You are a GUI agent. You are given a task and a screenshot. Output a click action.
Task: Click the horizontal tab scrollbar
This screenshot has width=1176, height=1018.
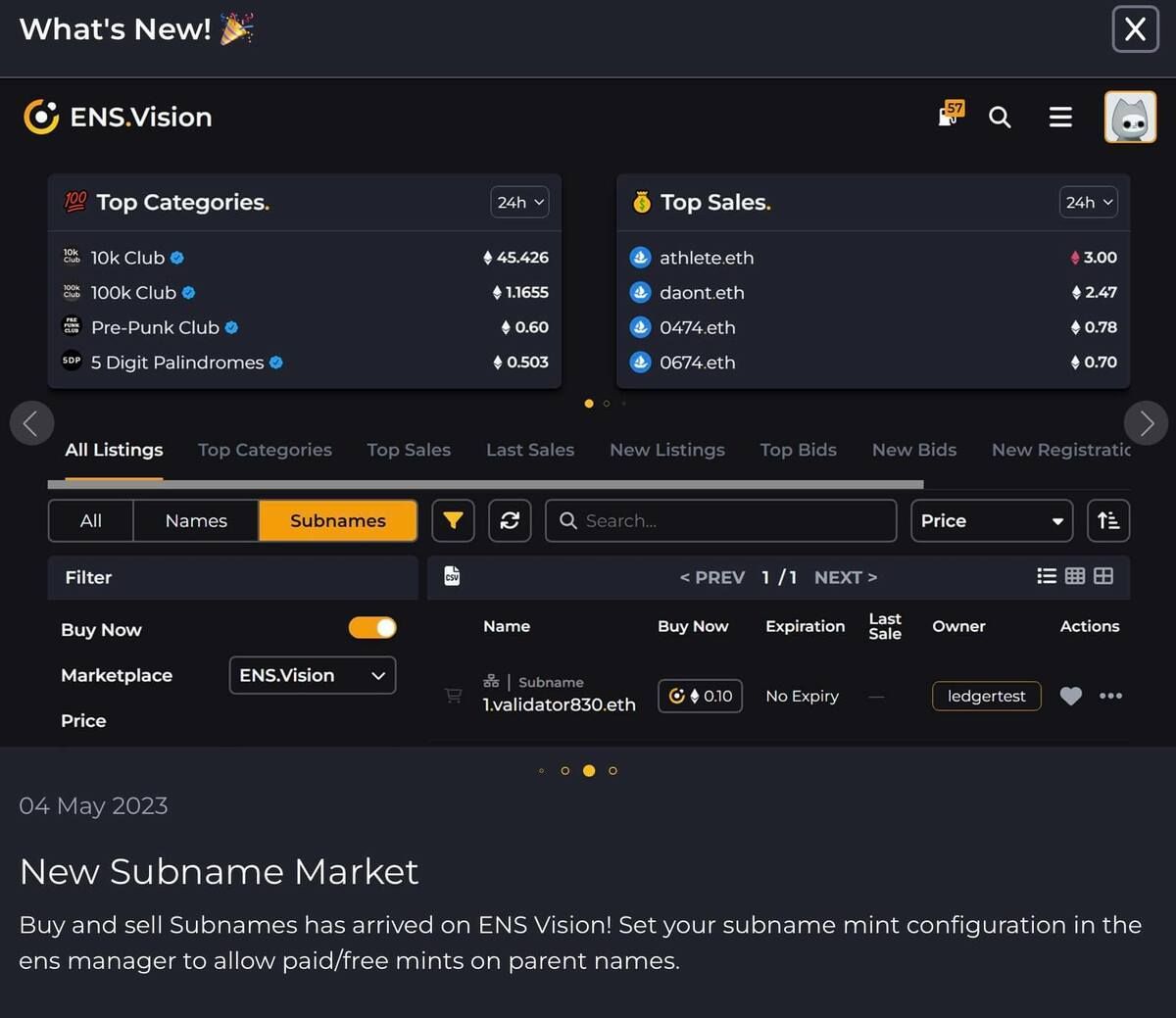[x=485, y=484]
